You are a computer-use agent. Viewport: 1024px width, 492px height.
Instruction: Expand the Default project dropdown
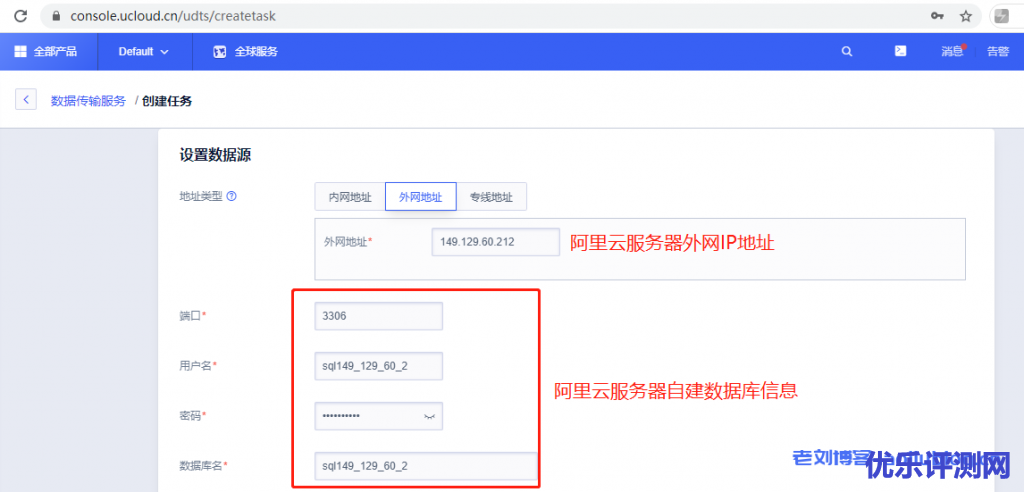click(x=143, y=51)
